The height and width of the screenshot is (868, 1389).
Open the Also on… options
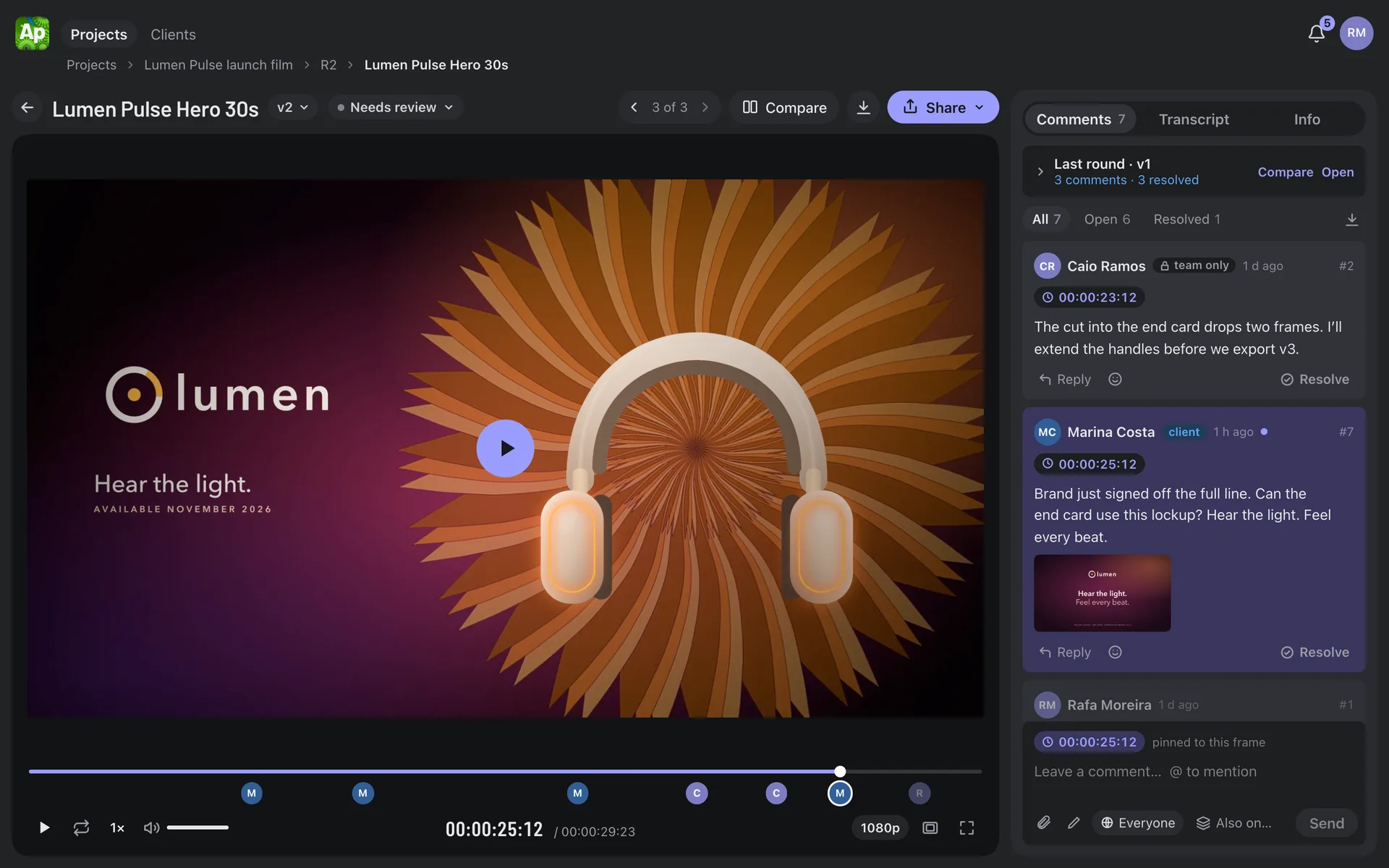(1233, 822)
